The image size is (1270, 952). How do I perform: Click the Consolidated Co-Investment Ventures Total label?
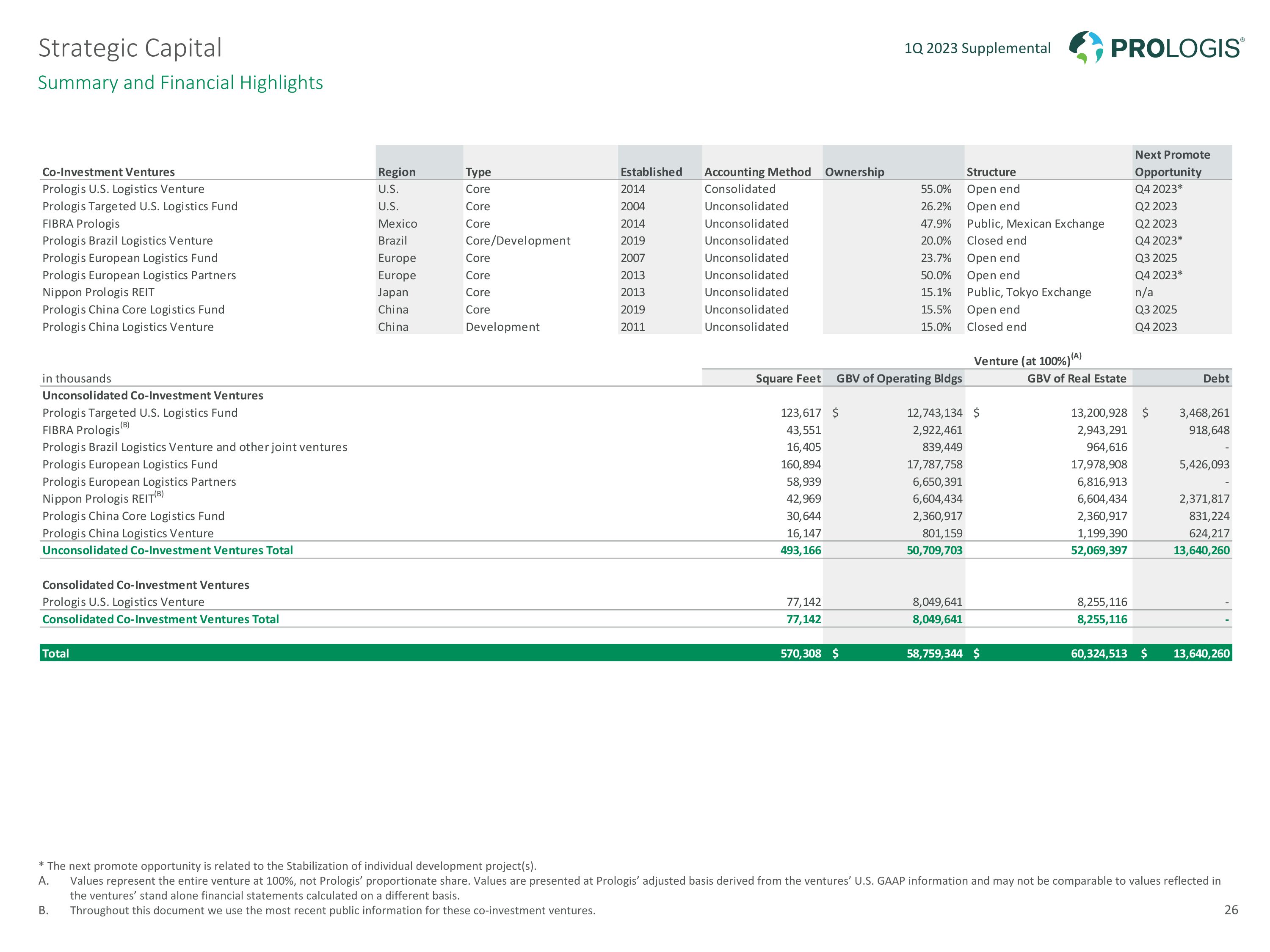tap(160, 619)
